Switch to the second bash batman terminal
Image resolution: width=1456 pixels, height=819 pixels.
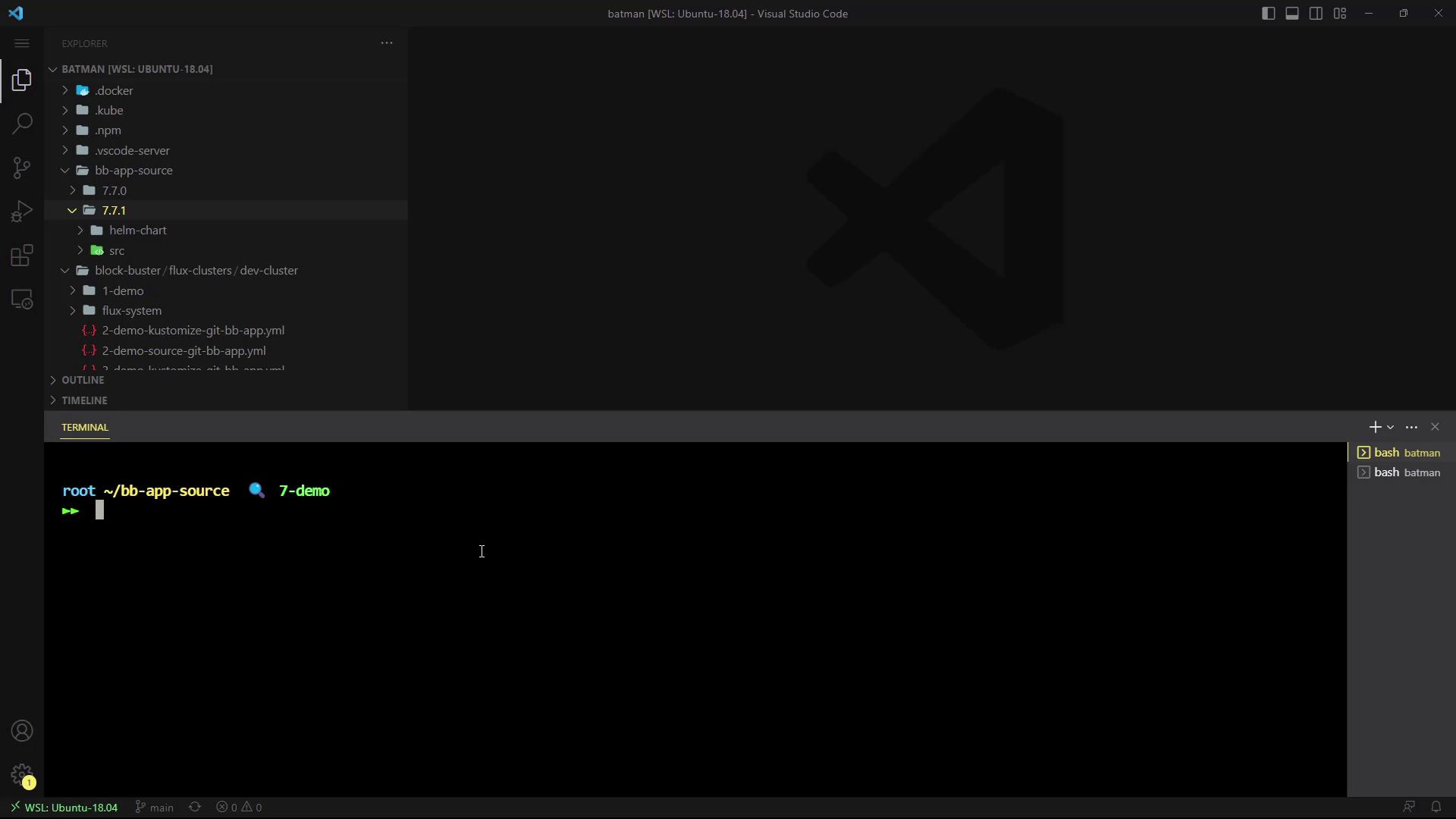pyautogui.click(x=1400, y=472)
